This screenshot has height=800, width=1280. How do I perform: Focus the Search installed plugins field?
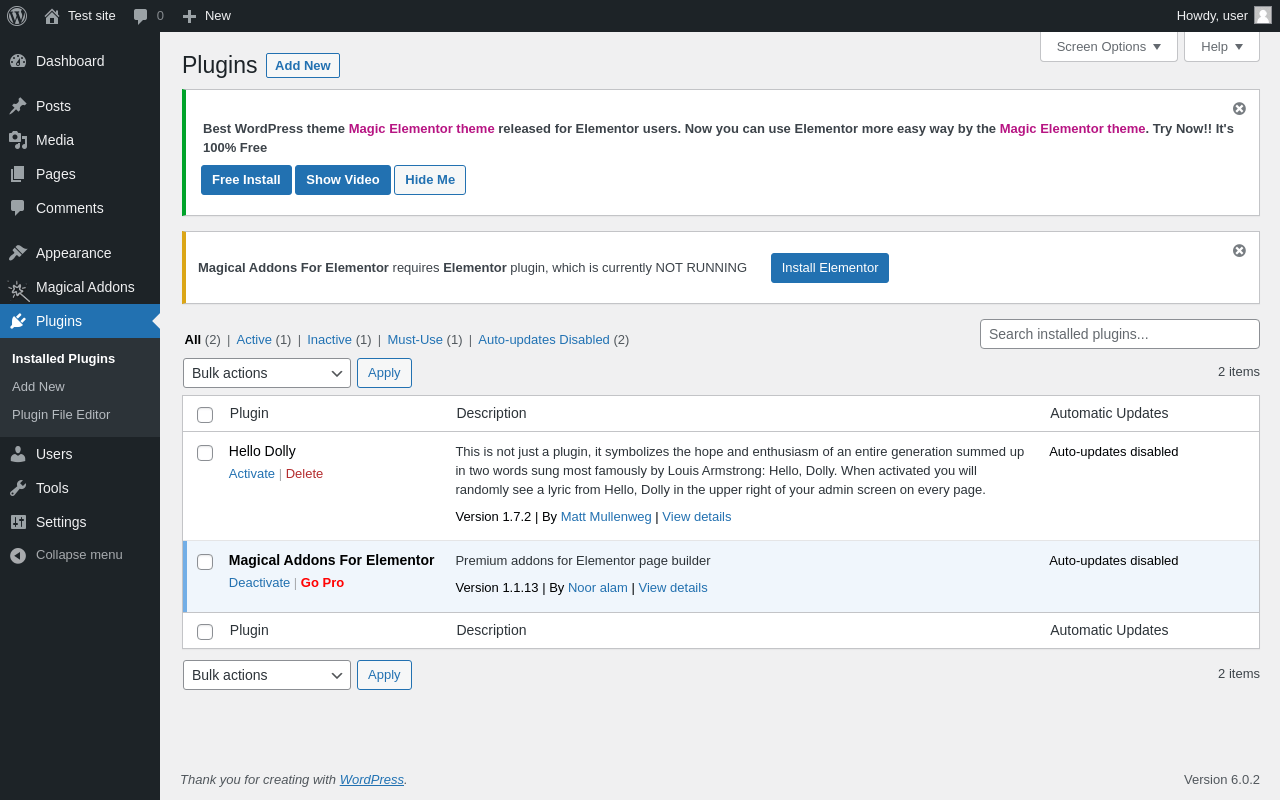point(1119,334)
